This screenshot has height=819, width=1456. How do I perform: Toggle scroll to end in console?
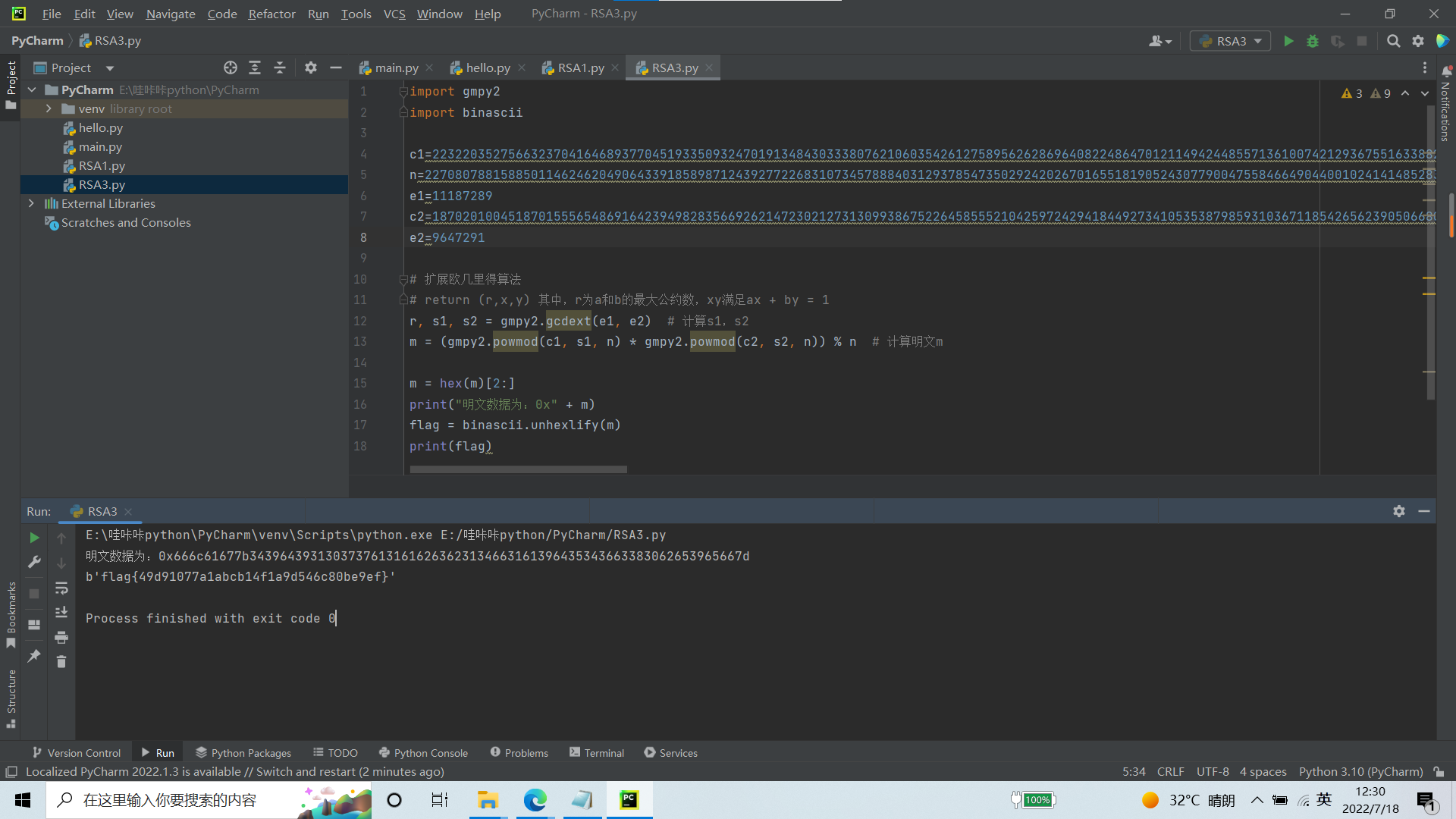(61, 612)
